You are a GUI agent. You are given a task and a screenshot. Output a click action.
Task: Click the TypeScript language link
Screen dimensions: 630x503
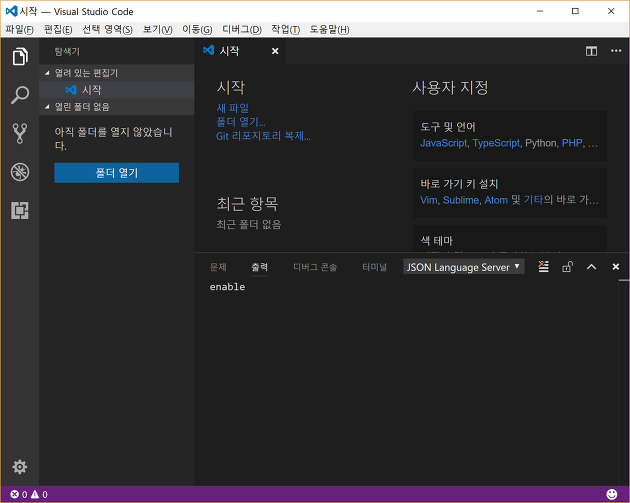(496, 143)
